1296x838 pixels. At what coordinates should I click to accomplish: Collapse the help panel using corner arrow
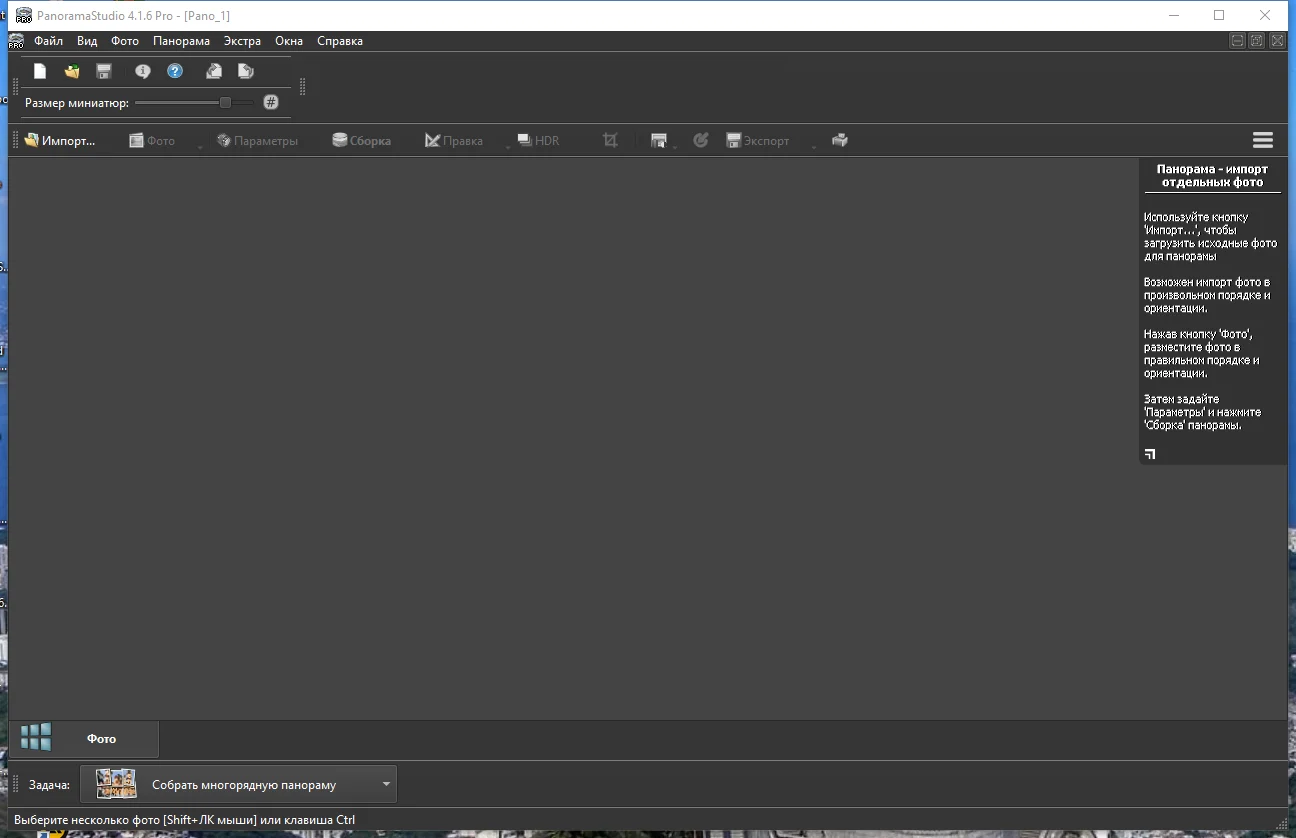coord(1150,454)
